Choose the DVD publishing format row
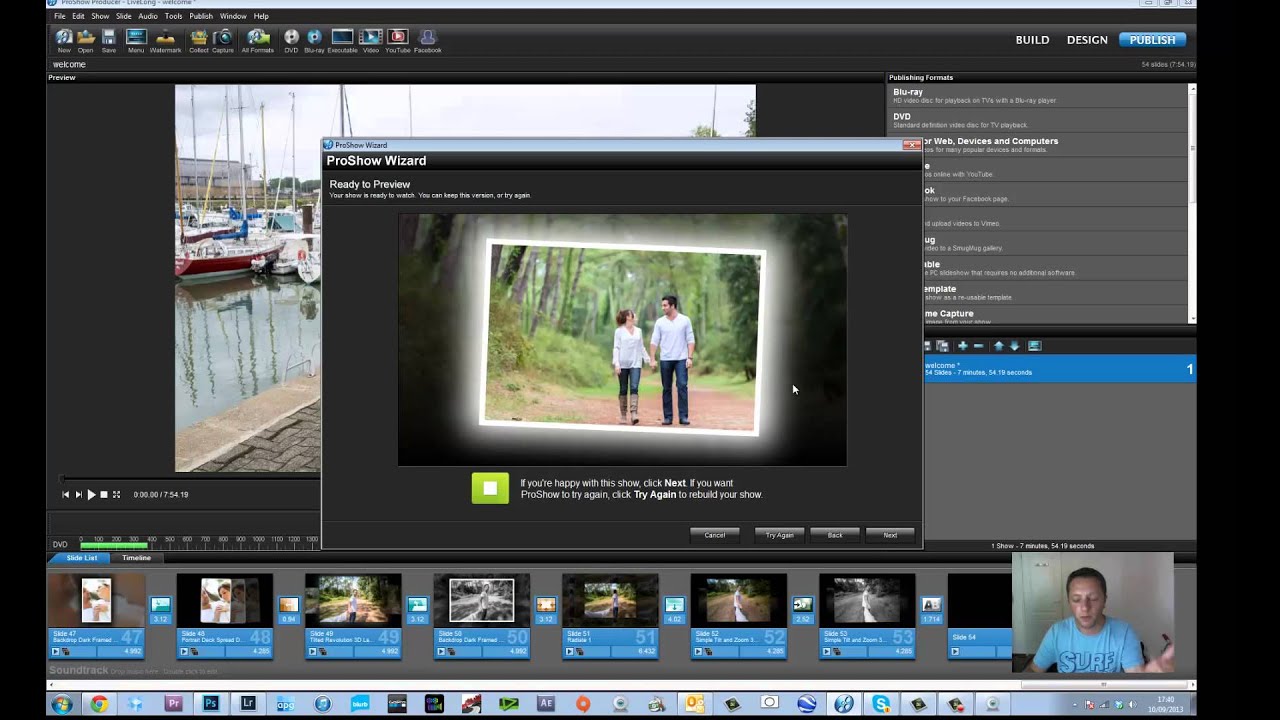This screenshot has height=720, width=1280. point(1037,120)
